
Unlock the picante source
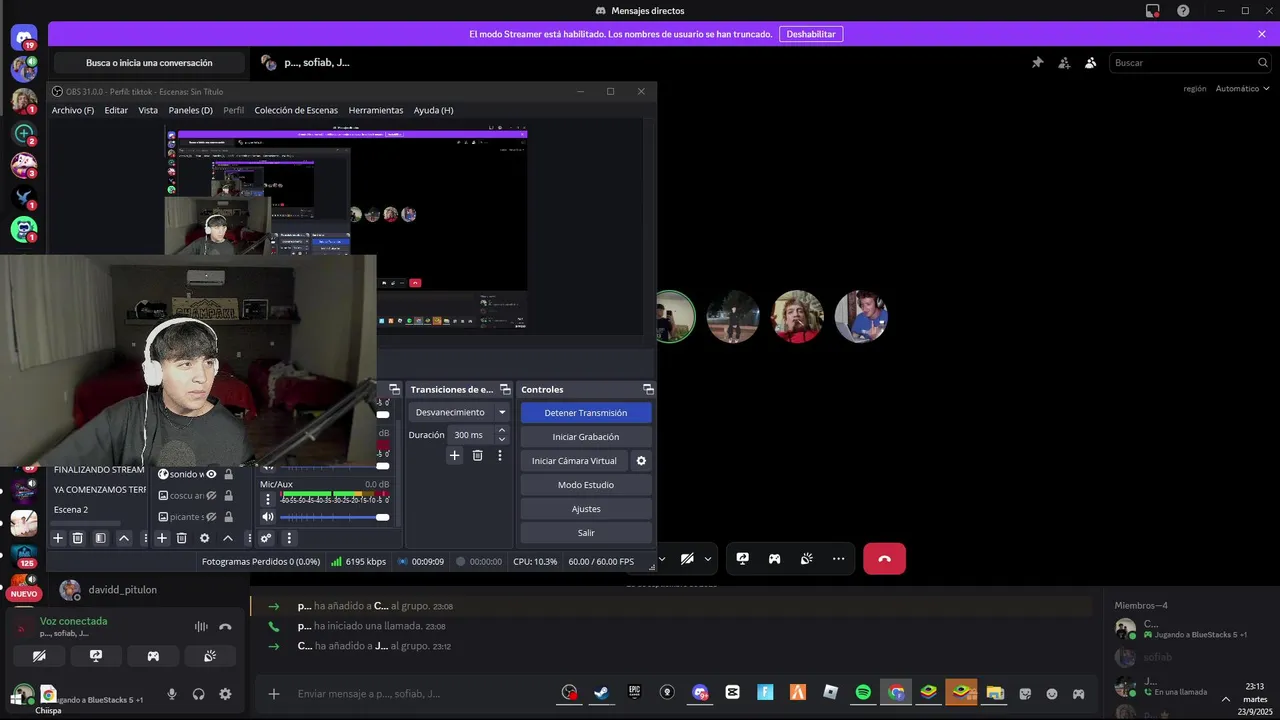pos(228,517)
